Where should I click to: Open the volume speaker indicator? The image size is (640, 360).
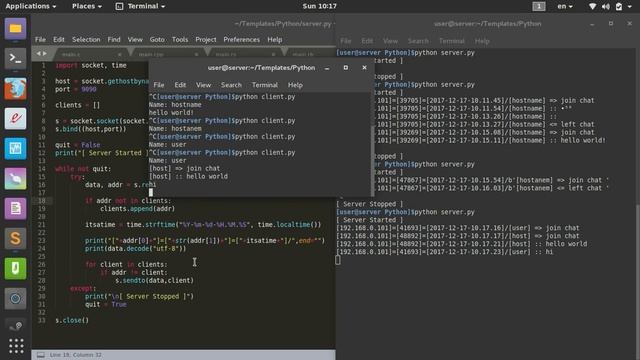pyautogui.click(x=606, y=6)
